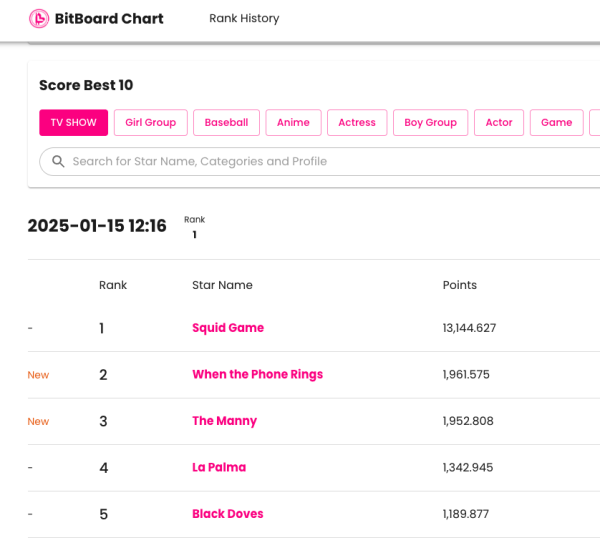Open the Squid Game star page
The image size is (600, 543).
[x=228, y=328]
